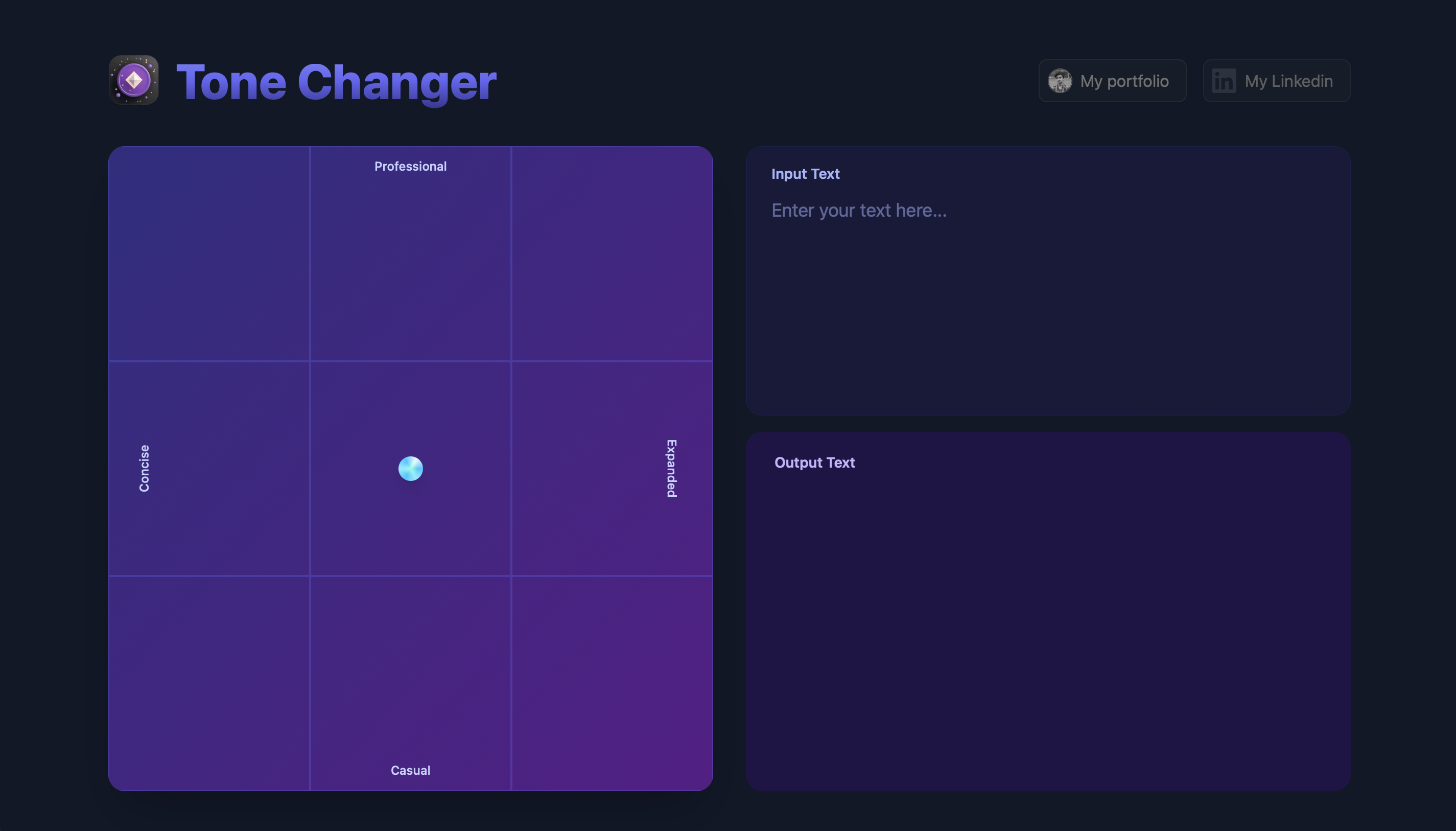Click the Professional axis label
The image size is (1456, 831).
(x=410, y=166)
